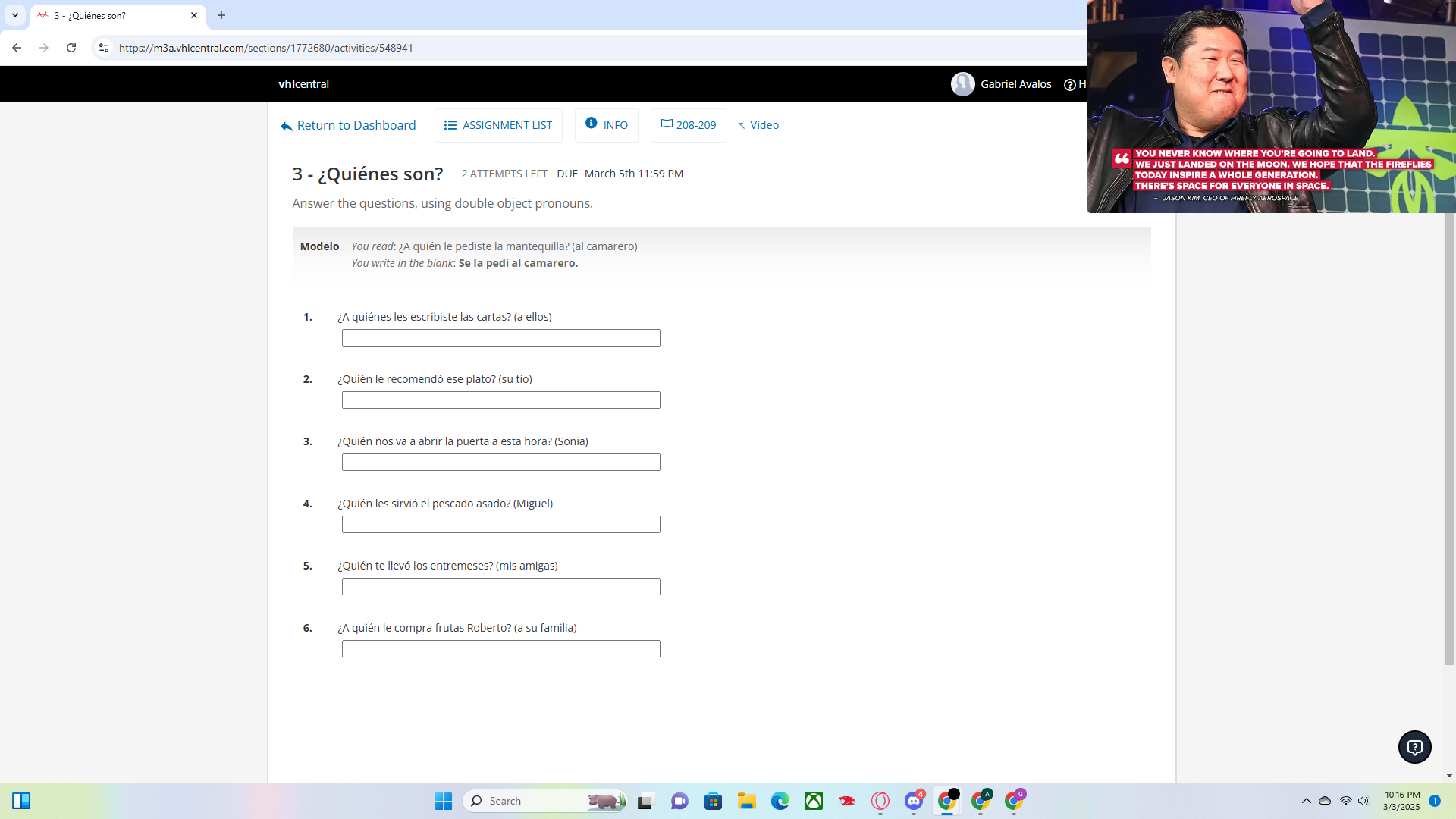Open File Explorer from the taskbar
This screenshot has height=819, width=1456.
[x=746, y=801]
